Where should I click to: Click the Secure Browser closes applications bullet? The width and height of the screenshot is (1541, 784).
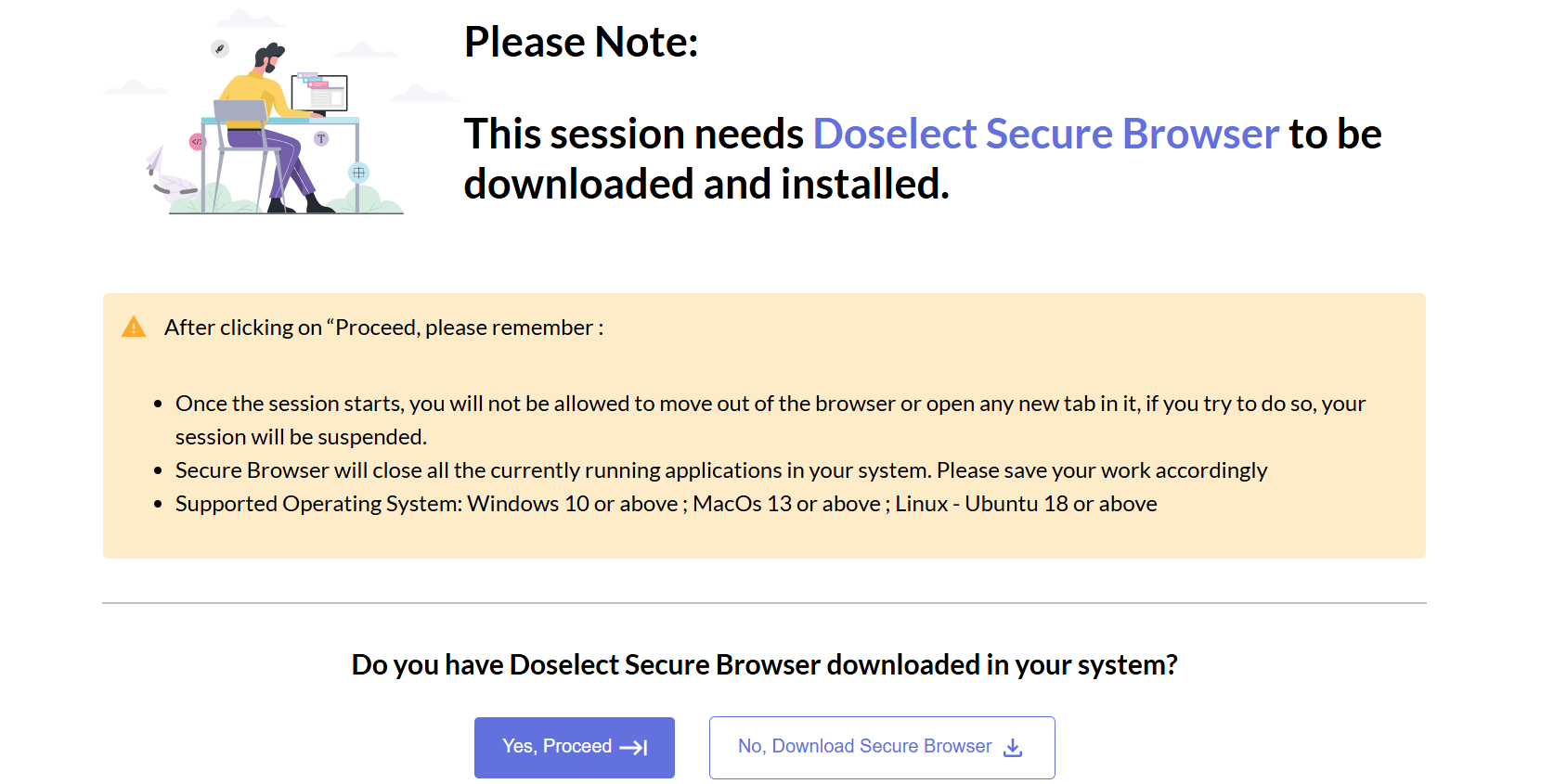coord(721,470)
